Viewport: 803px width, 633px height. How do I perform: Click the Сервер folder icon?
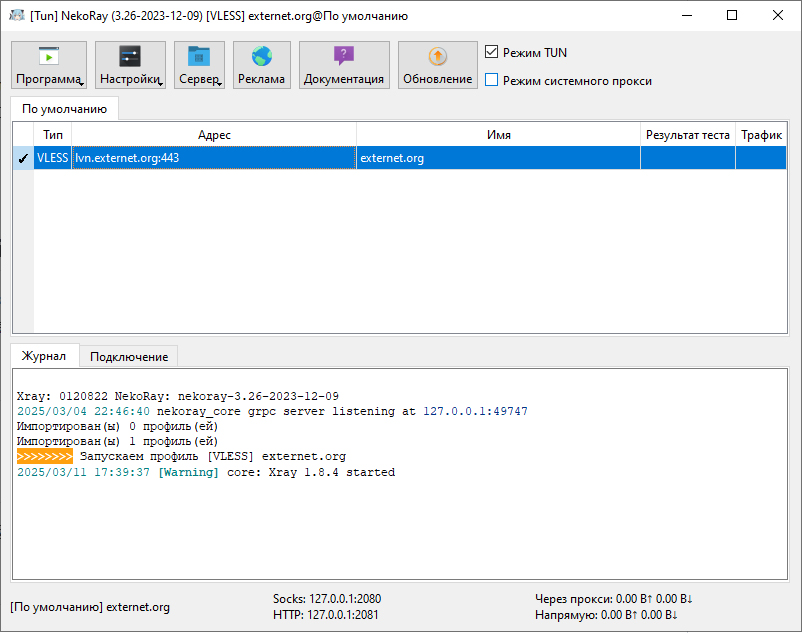click(199, 57)
